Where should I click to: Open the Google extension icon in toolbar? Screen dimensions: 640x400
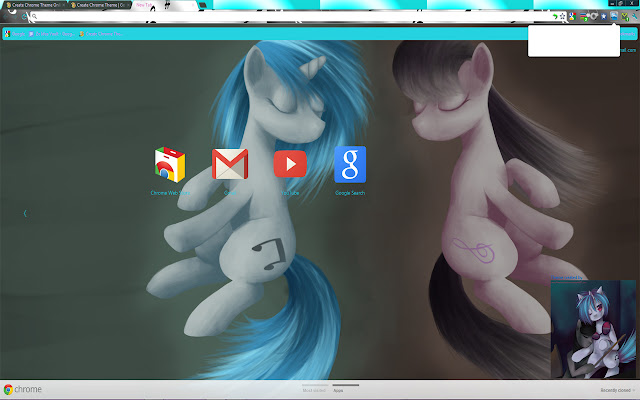coord(573,16)
